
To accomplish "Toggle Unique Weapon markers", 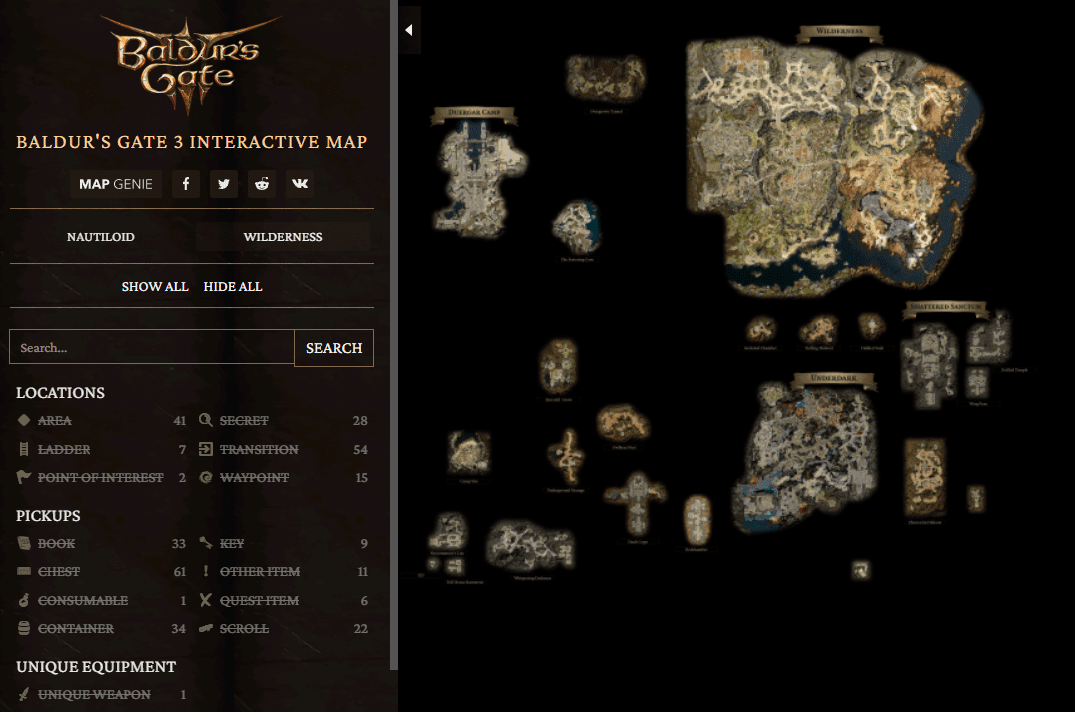I will tap(101, 694).
